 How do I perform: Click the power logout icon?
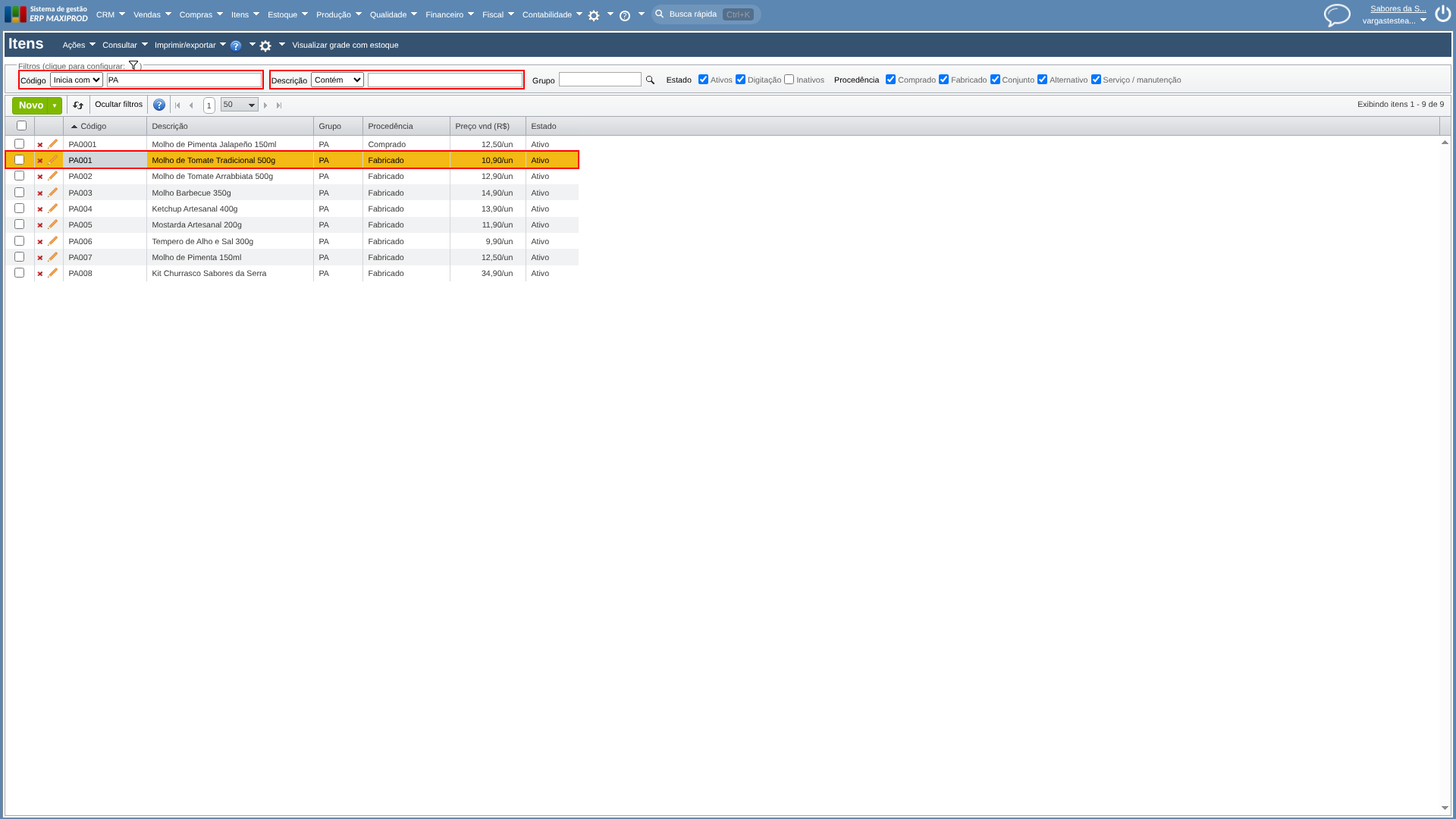pyautogui.click(x=1442, y=14)
